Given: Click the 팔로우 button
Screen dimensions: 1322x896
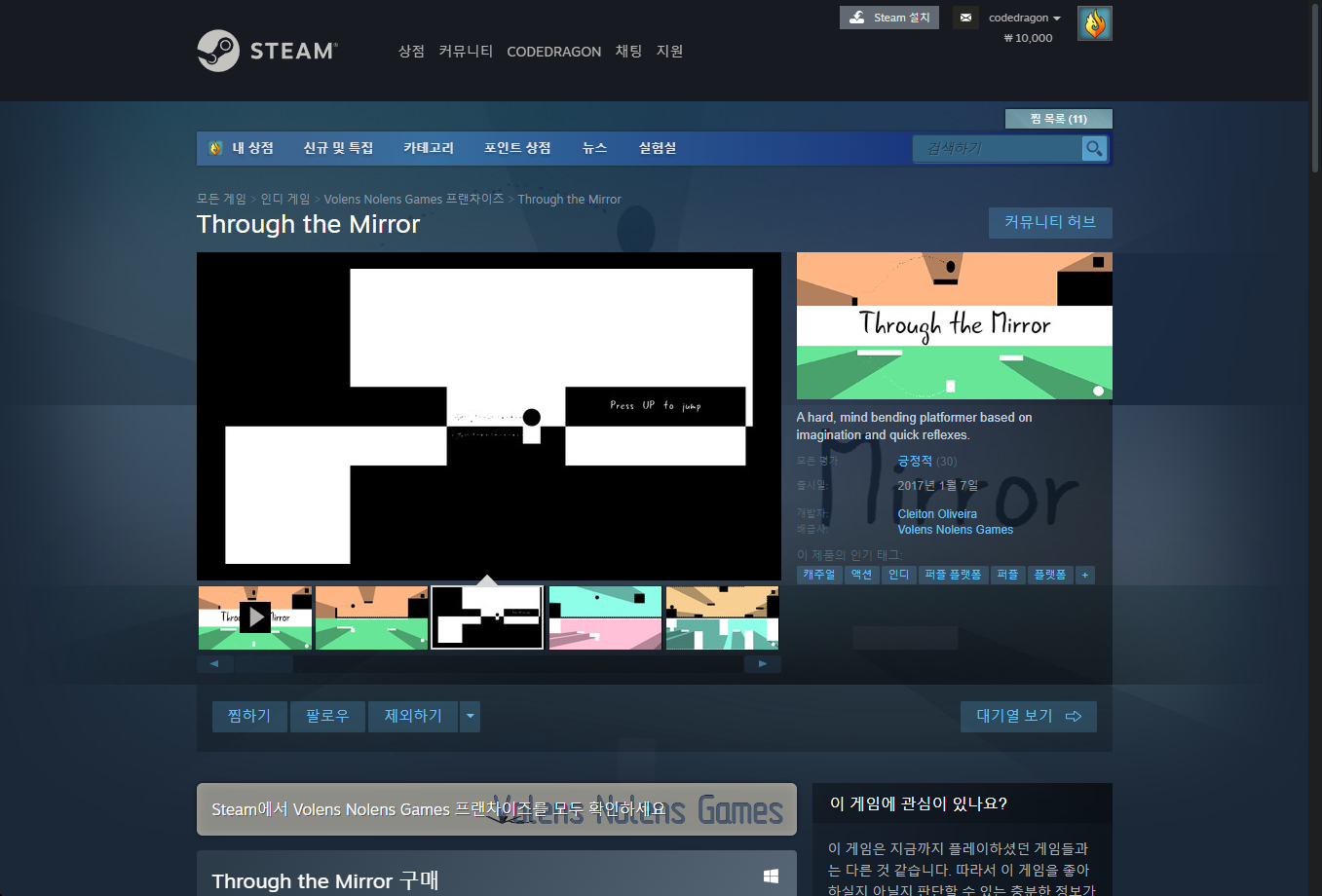Looking at the screenshot, I should (x=327, y=717).
